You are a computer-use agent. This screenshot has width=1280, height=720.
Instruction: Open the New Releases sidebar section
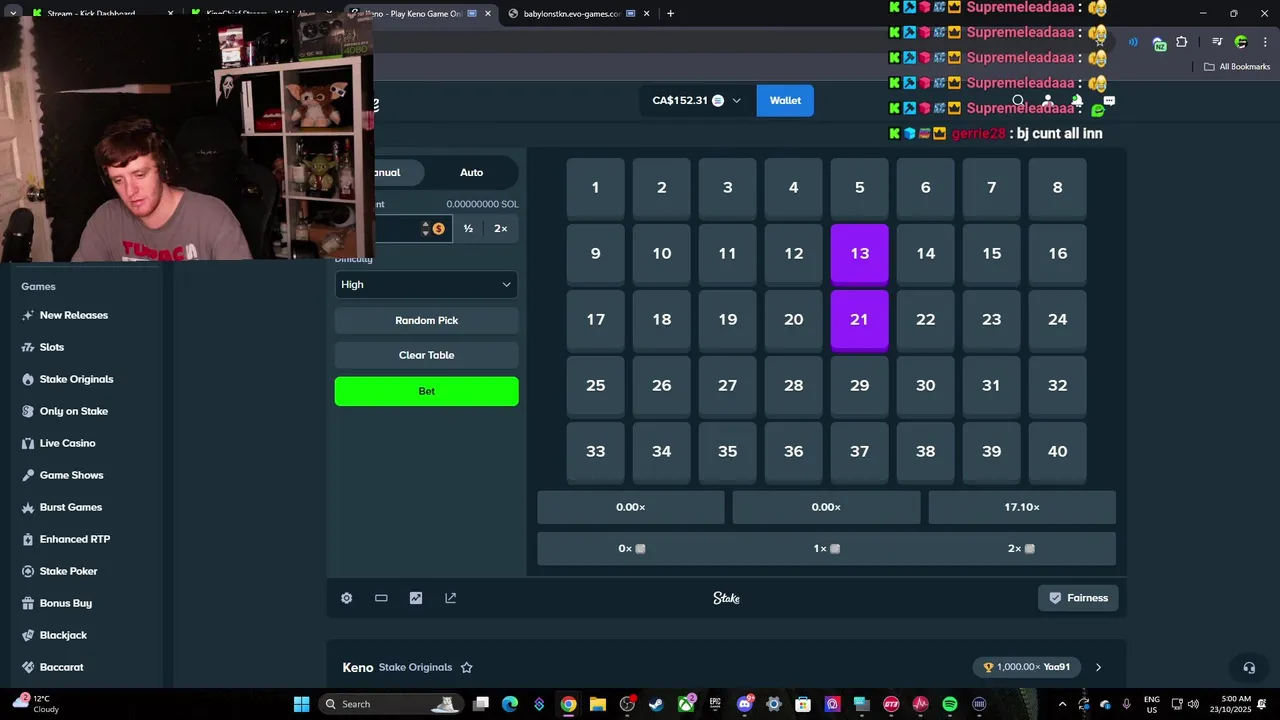tap(65, 315)
